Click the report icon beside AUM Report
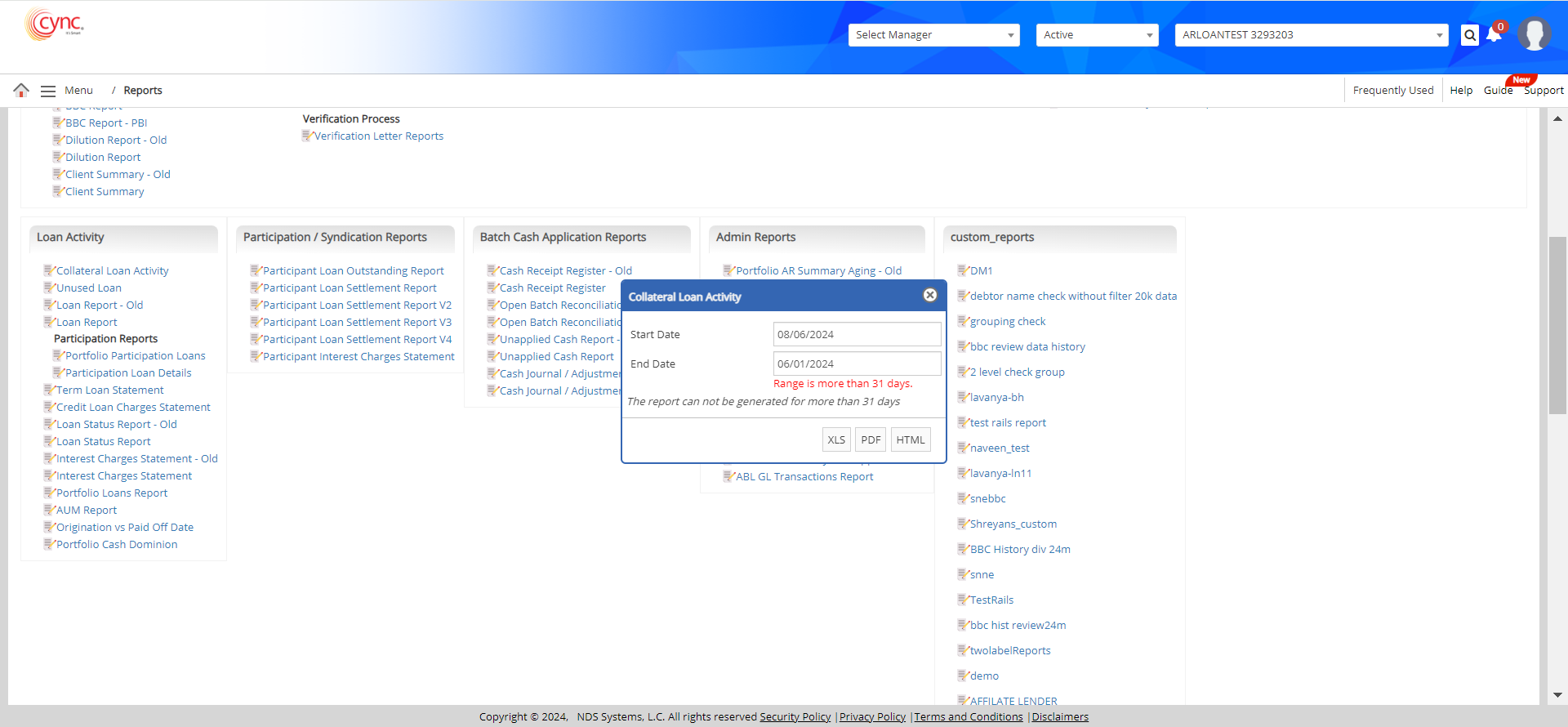The height and width of the screenshot is (727, 1568). click(x=48, y=510)
